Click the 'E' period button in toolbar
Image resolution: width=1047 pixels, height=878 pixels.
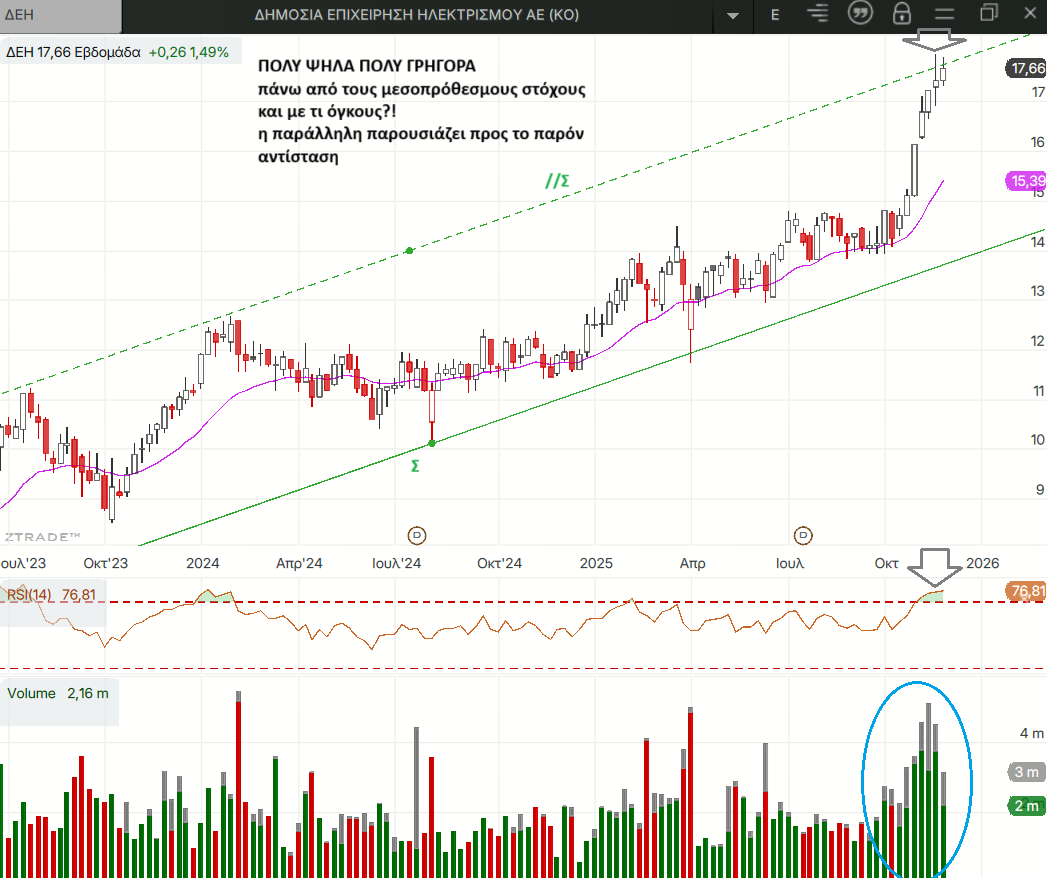coord(775,15)
